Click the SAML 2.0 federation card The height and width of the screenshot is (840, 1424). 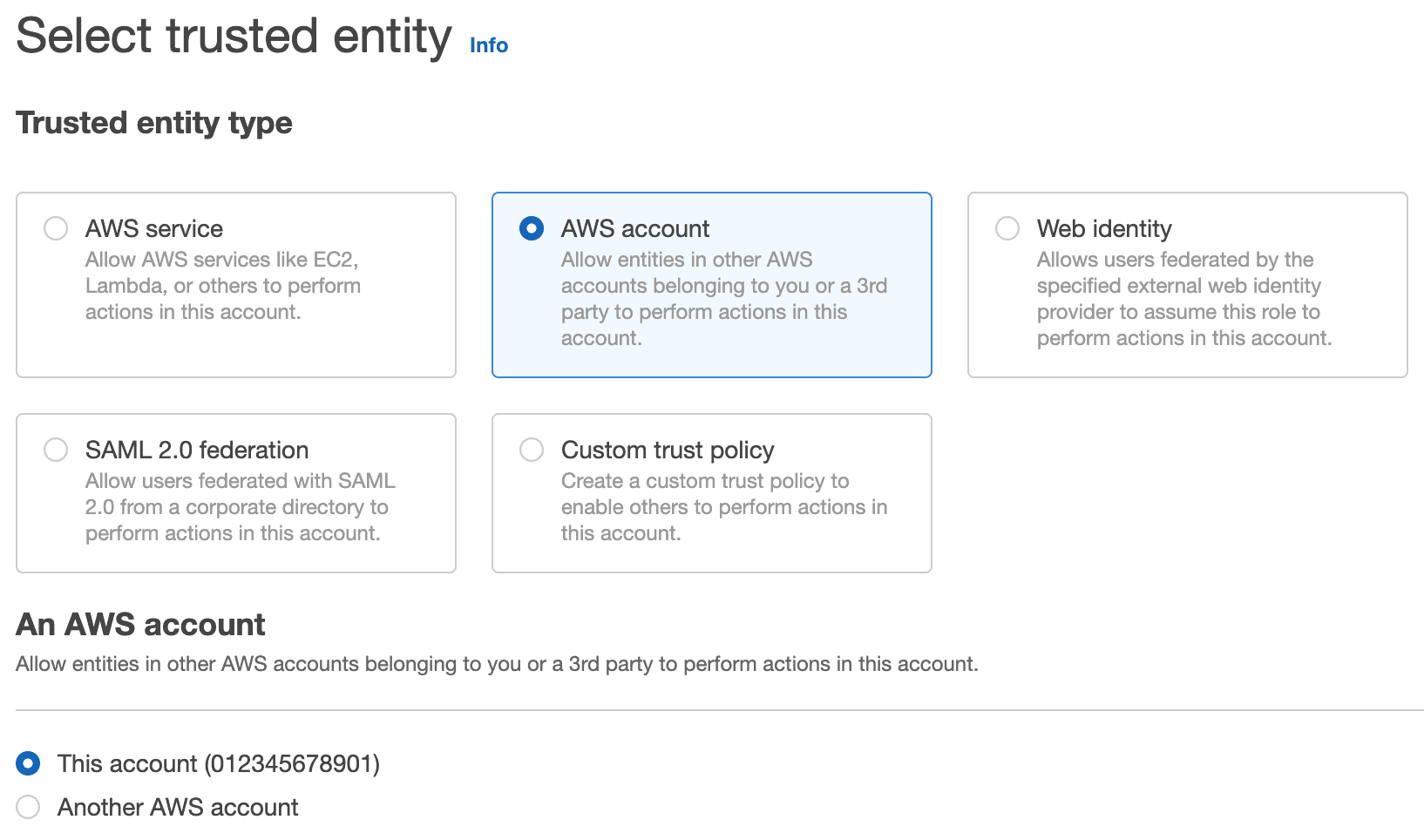(x=235, y=492)
